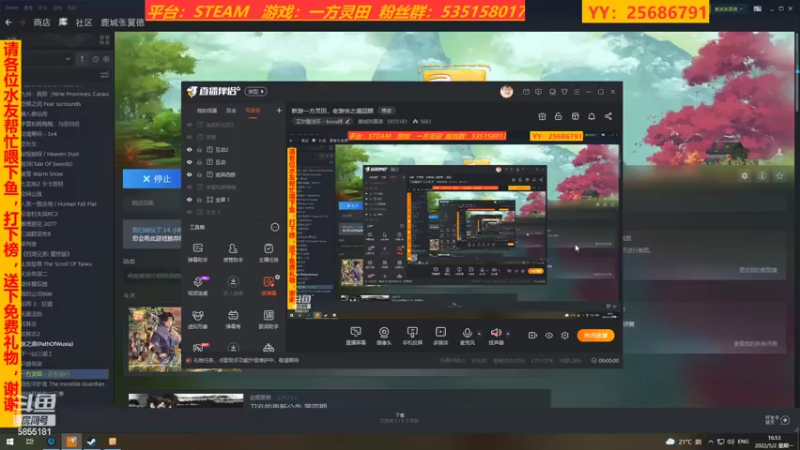The width and height of the screenshot is (800, 450).
Task: Show the hidden 文本 2 source
Action: point(189,212)
